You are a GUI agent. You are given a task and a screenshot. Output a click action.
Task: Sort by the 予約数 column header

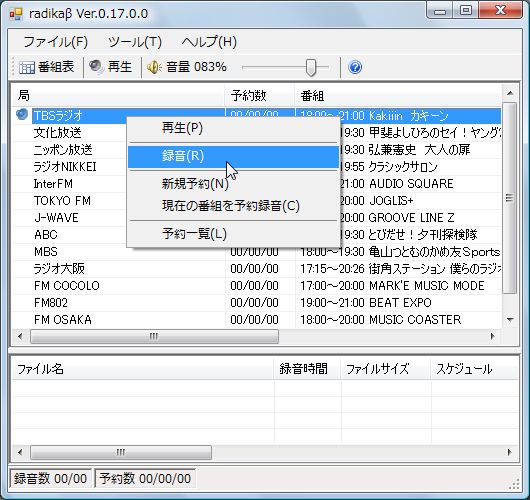point(260,96)
